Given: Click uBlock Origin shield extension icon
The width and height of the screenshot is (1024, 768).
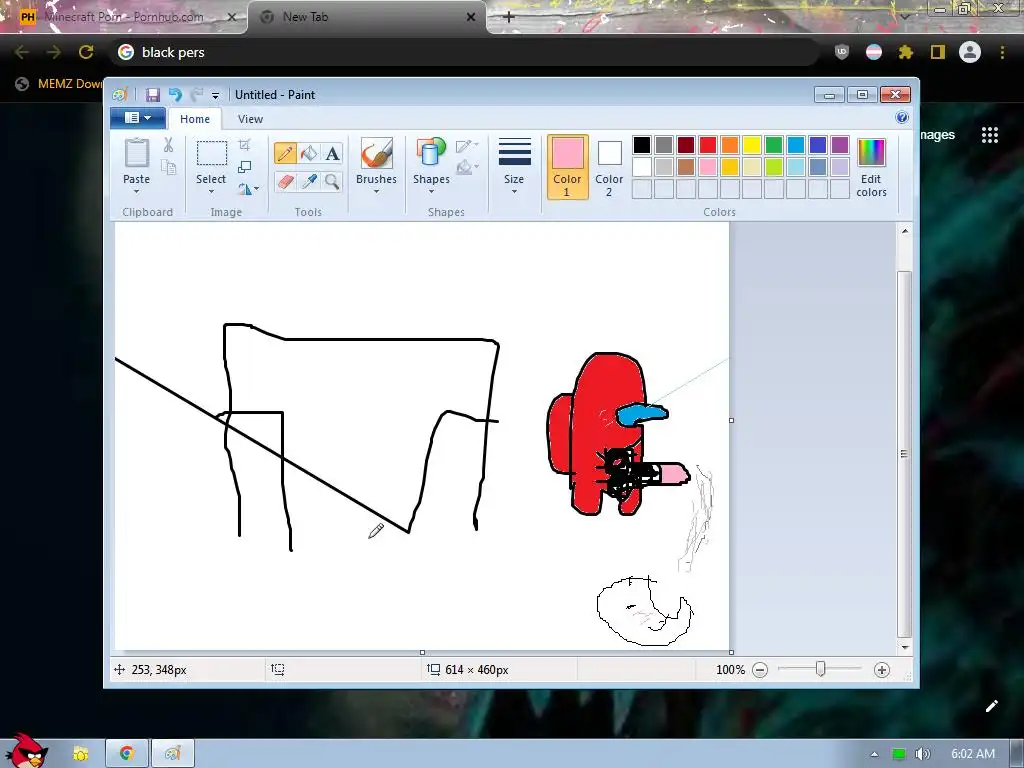Looking at the screenshot, I should pos(842,52).
